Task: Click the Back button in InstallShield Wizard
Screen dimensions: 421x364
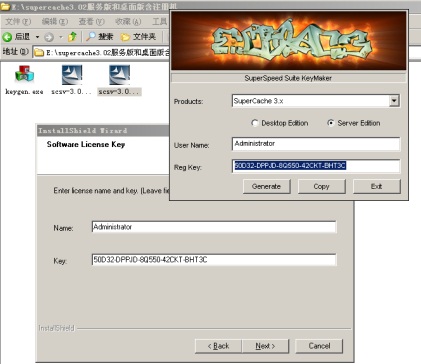Action: point(218,346)
